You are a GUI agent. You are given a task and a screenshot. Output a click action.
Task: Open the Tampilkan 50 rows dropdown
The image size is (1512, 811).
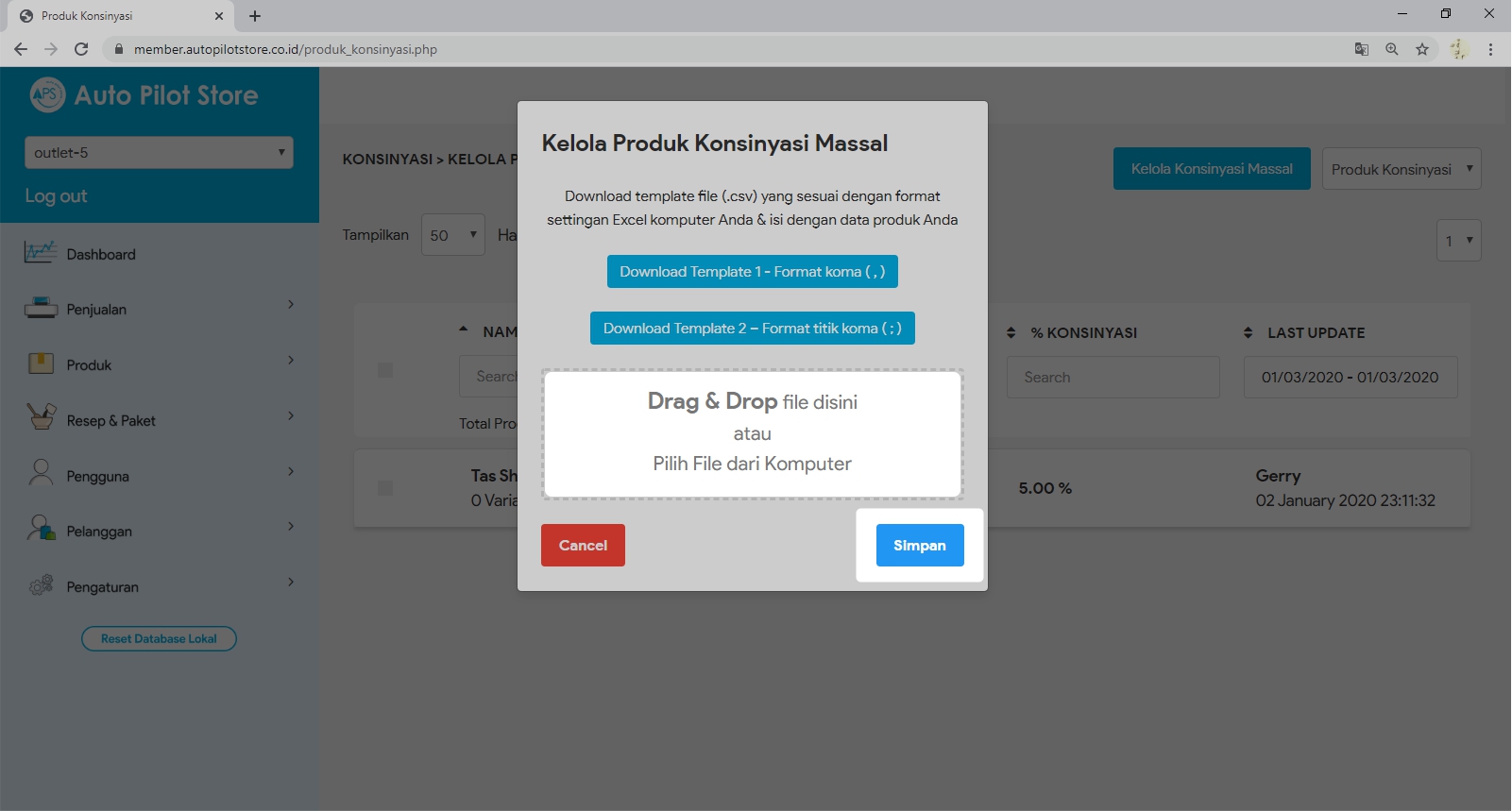[453, 235]
